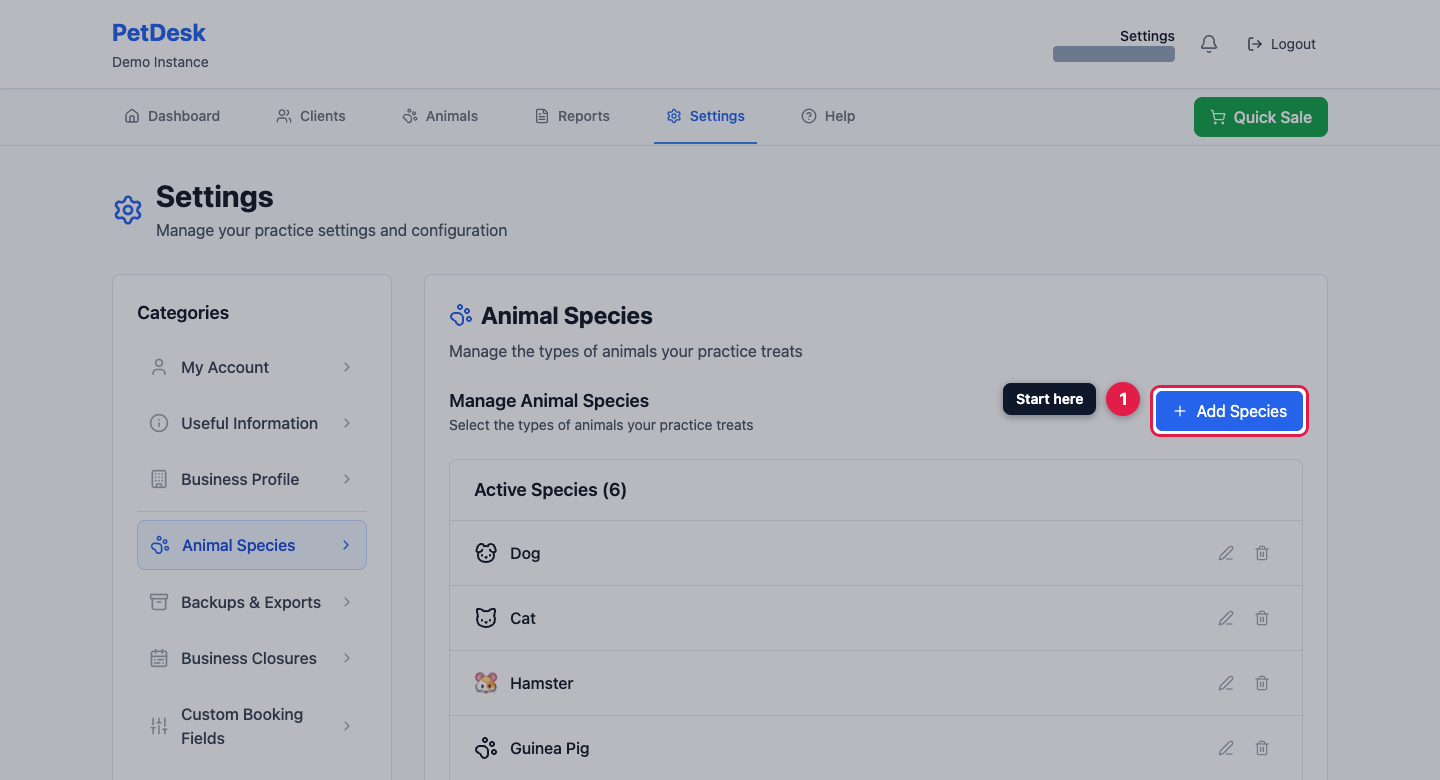Select Animal Species category
This screenshot has height=780, width=1440.
(x=252, y=545)
